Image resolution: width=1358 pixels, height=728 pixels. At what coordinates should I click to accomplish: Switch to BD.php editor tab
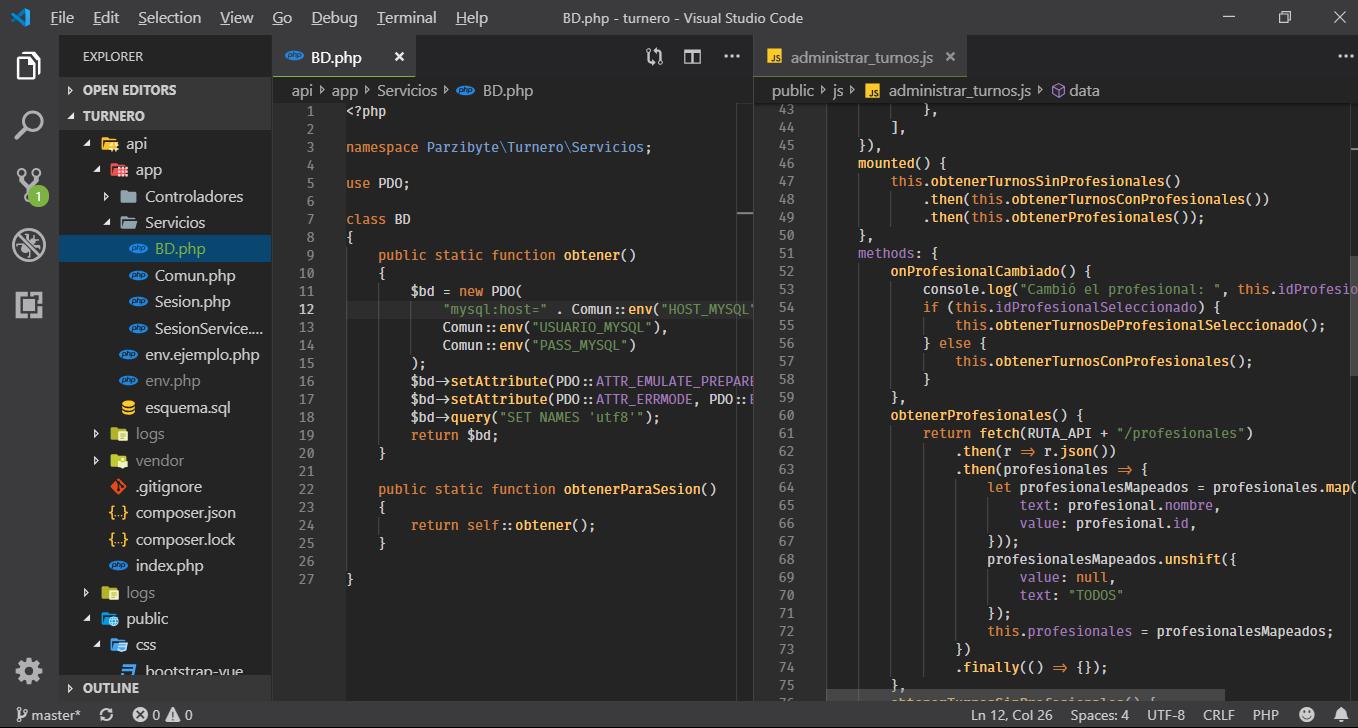(x=345, y=57)
